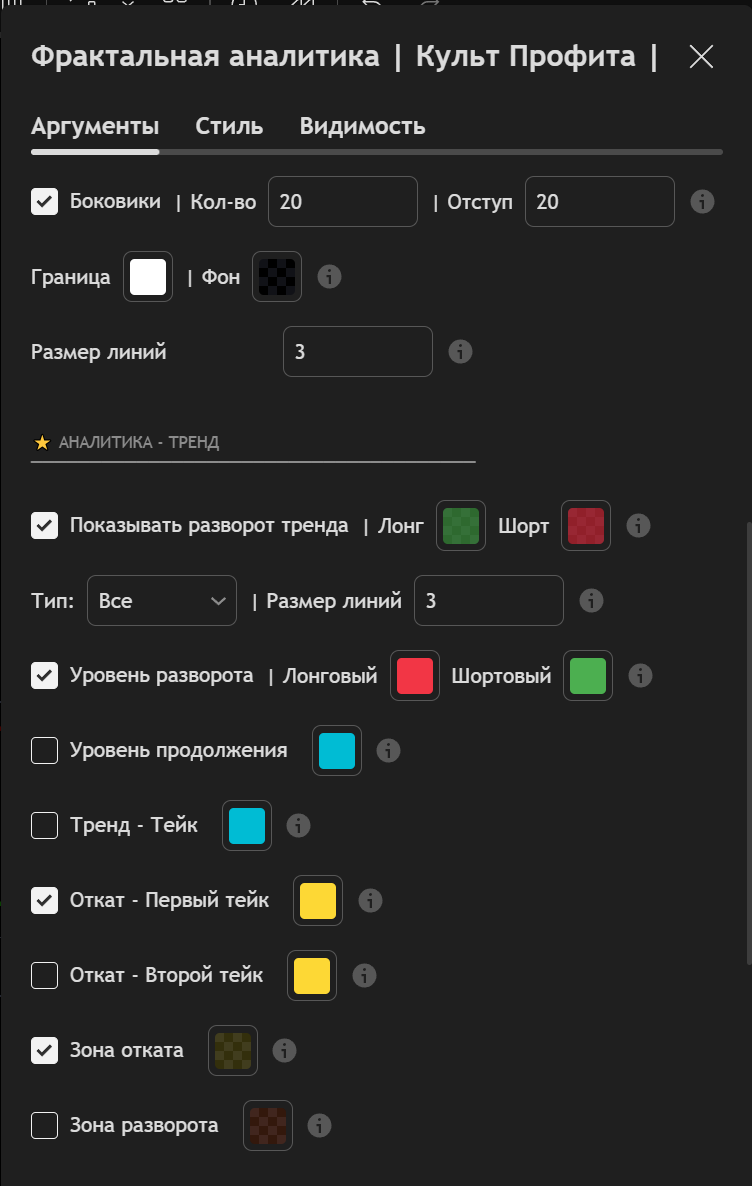Switch to the Стиль tab

[x=229, y=127]
